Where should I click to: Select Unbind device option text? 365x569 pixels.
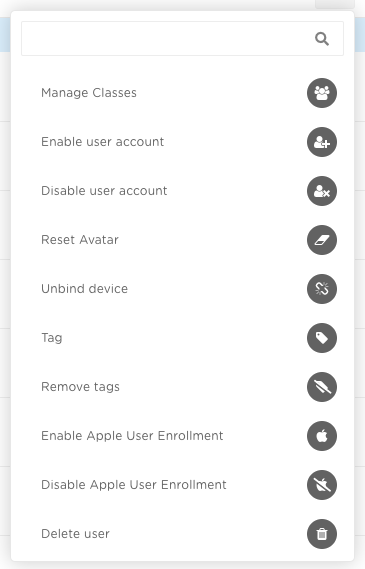point(85,289)
